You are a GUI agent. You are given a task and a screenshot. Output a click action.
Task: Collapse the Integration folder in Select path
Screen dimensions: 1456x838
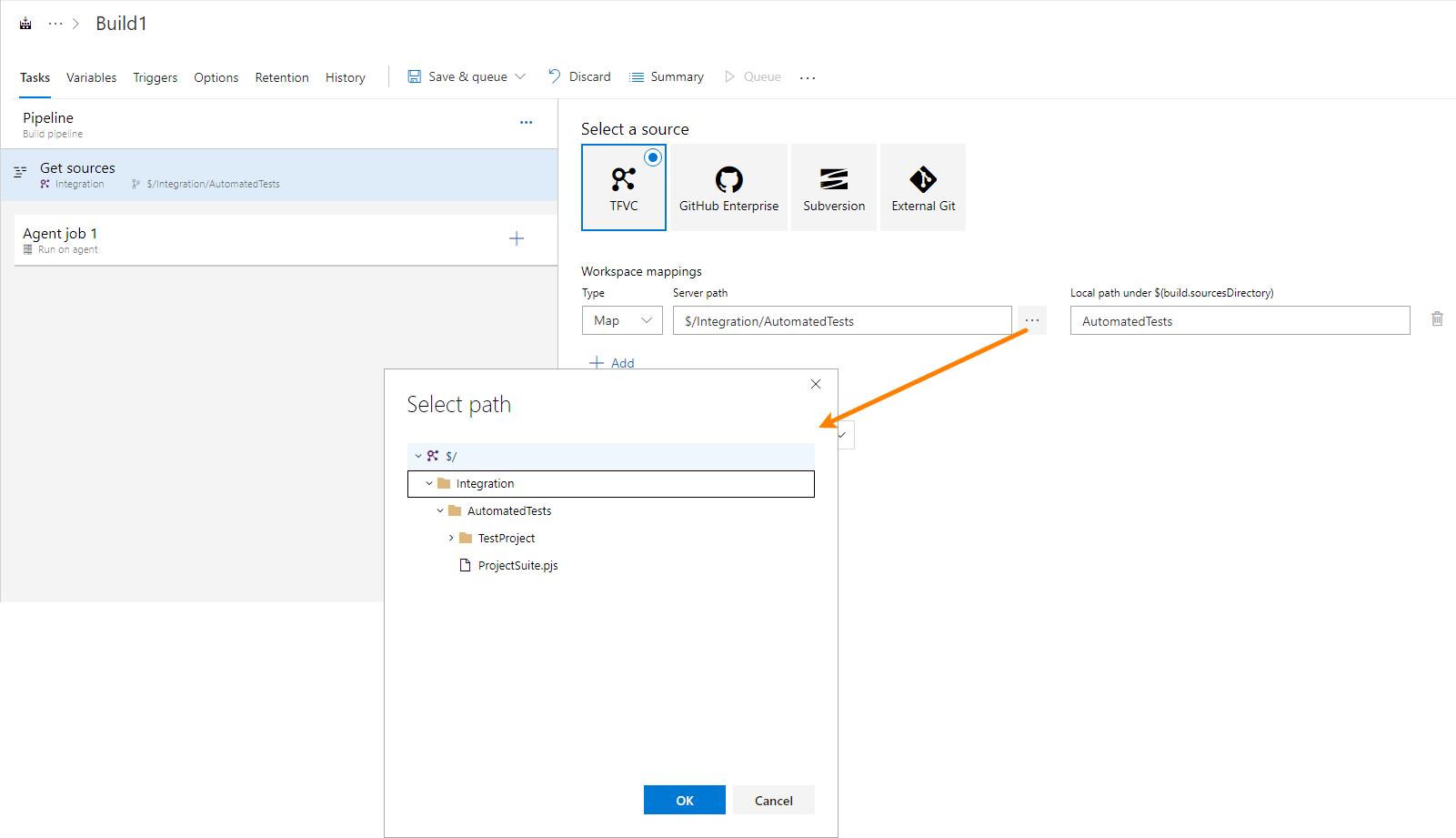click(x=428, y=483)
